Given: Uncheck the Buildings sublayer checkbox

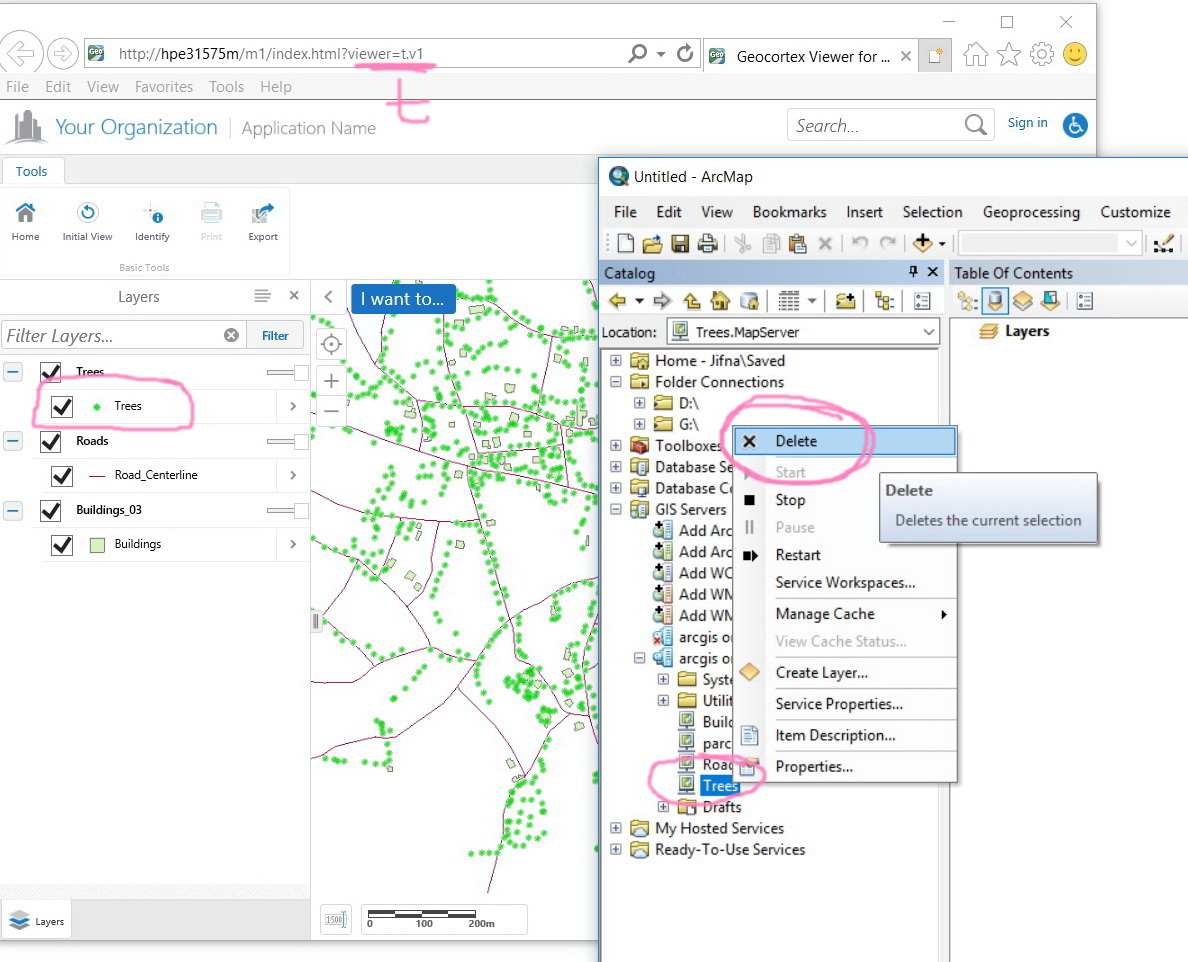Looking at the screenshot, I should point(62,544).
